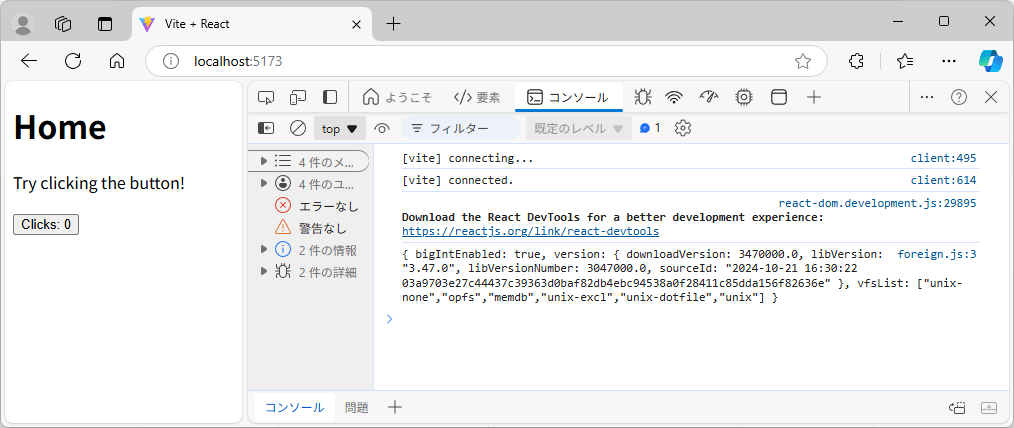
Task: Open foreign.js:3 source link
Action: (937, 254)
